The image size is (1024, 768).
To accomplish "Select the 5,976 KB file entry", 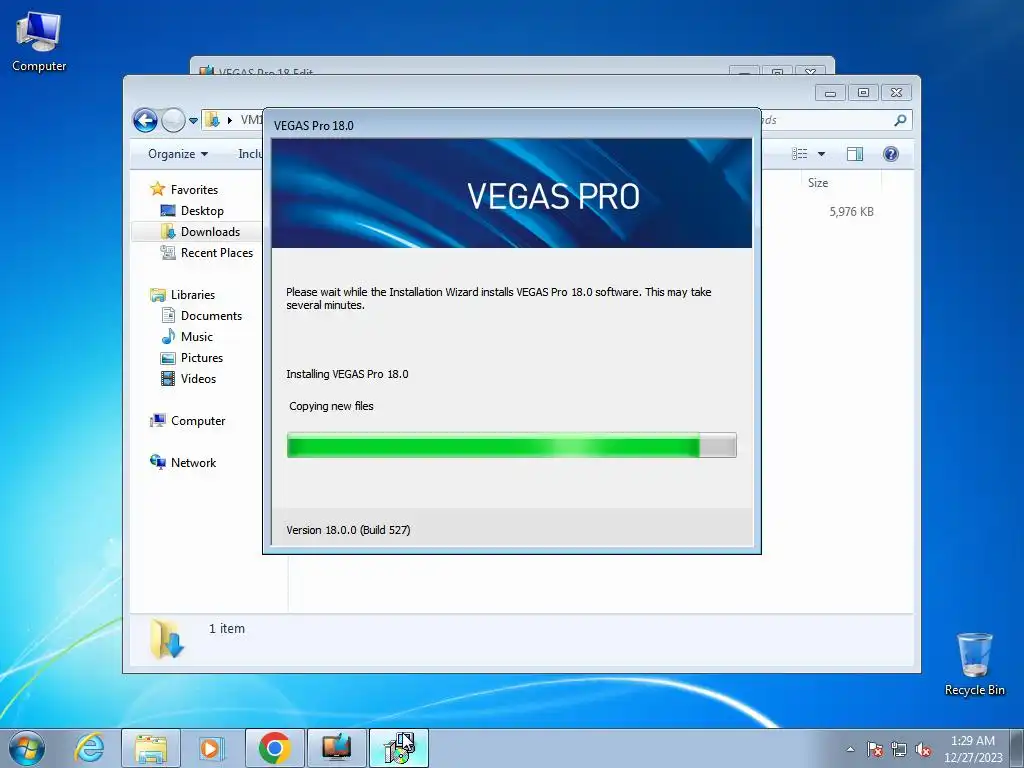I will pos(851,212).
